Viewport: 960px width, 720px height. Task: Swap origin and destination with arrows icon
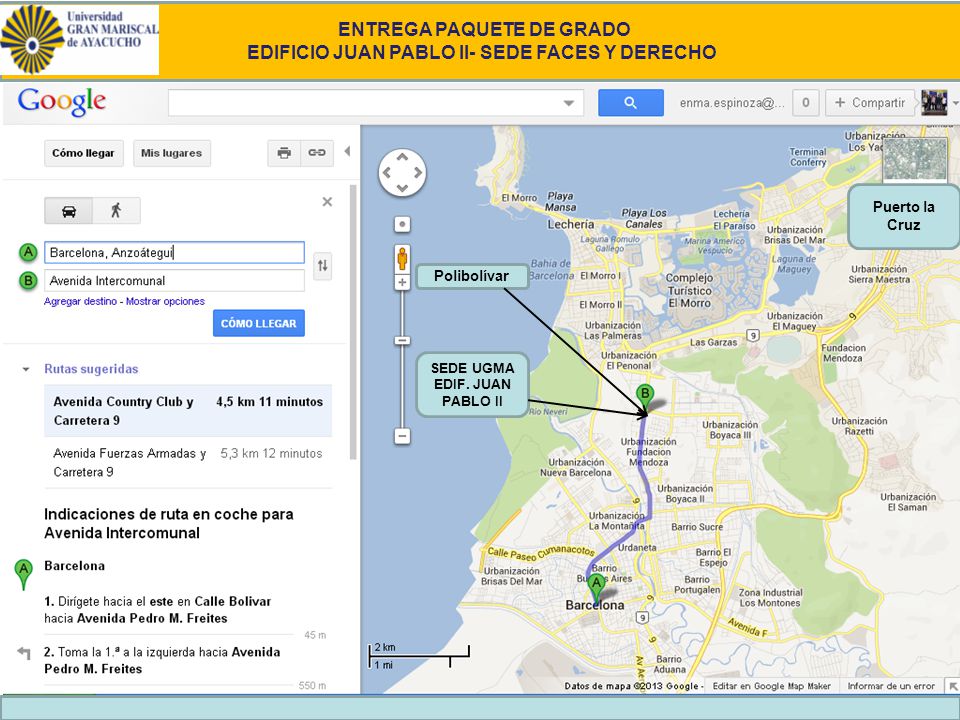pos(323,266)
